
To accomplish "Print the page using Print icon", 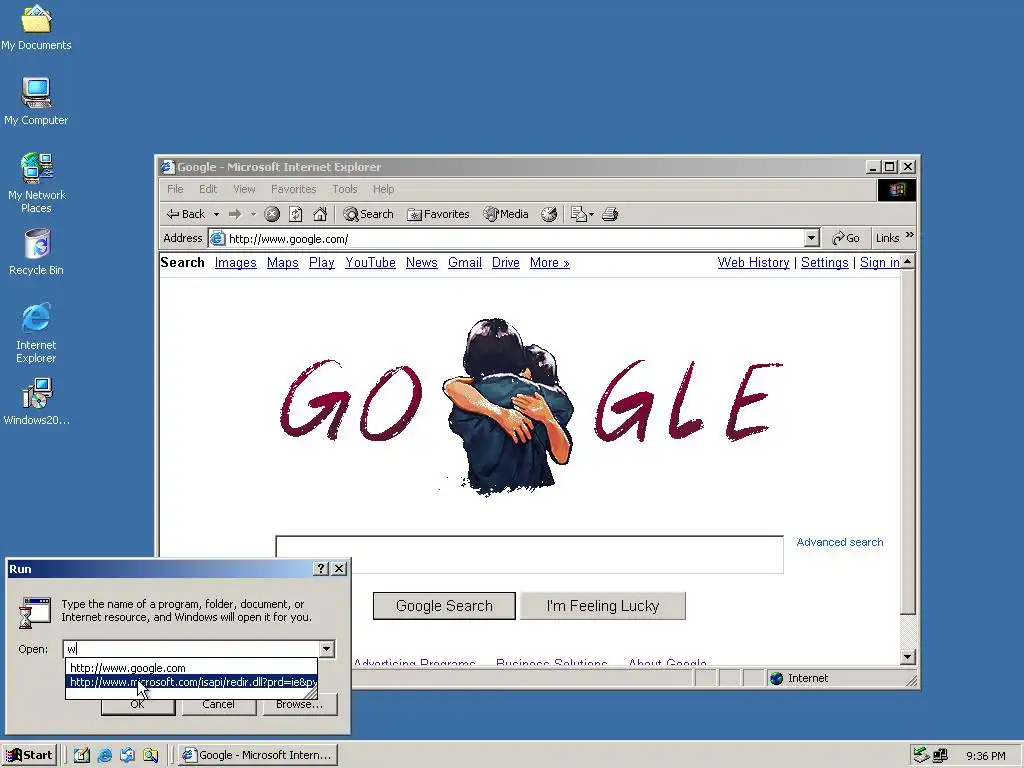I will pyautogui.click(x=610, y=214).
